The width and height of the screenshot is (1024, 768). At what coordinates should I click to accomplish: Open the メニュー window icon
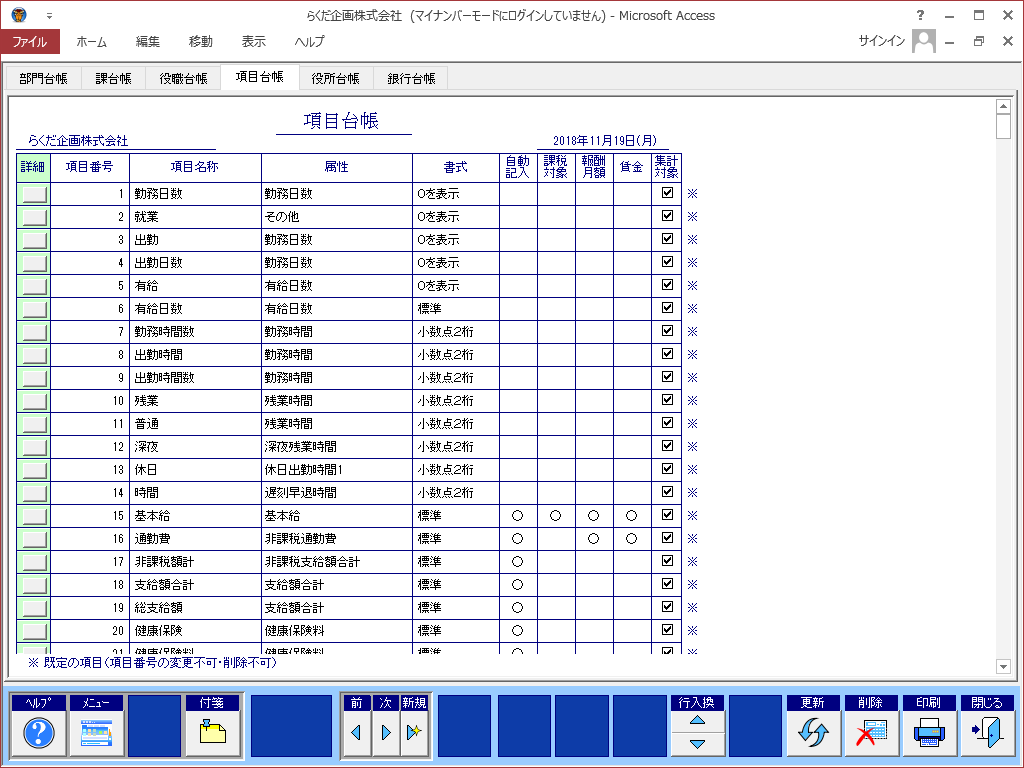pos(96,733)
